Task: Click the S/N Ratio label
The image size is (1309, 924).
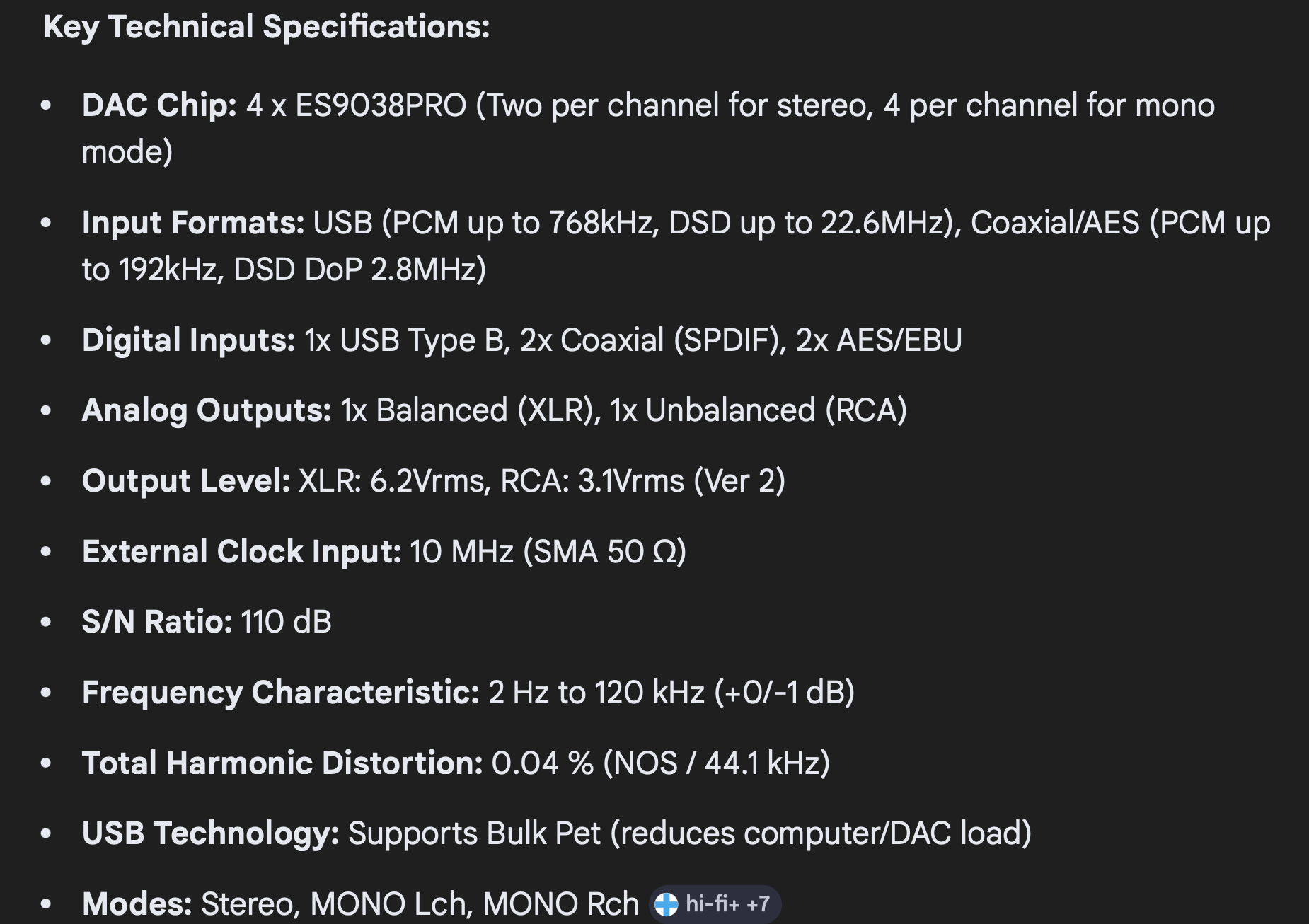Action: pyautogui.click(x=157, y=622)
